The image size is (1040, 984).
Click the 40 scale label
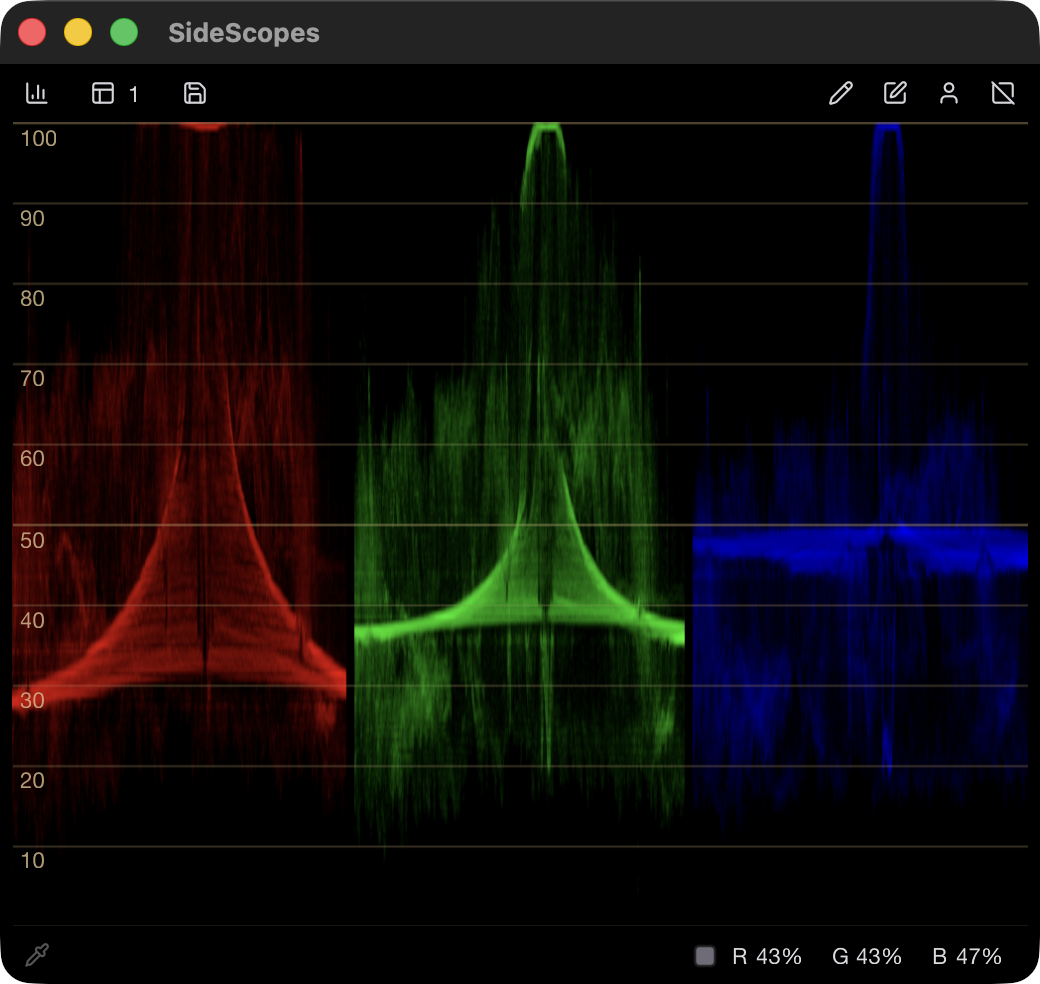coord(32,621)
